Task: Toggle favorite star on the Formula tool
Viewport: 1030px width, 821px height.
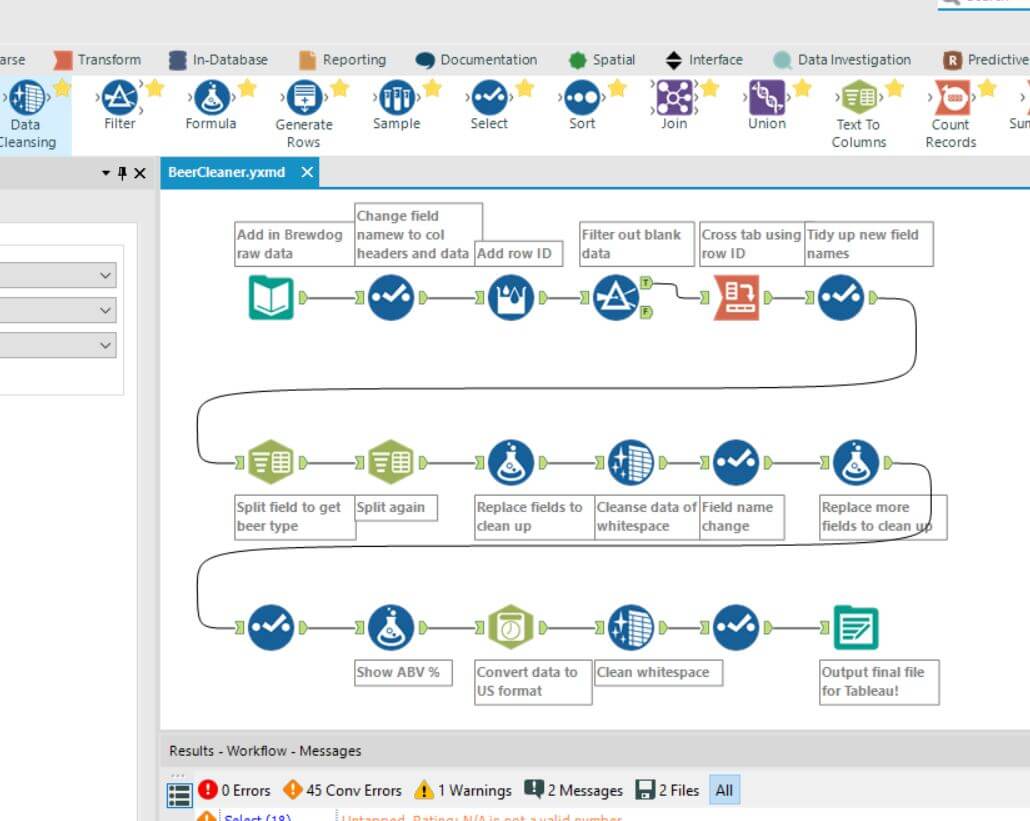Action: point(246,87)
